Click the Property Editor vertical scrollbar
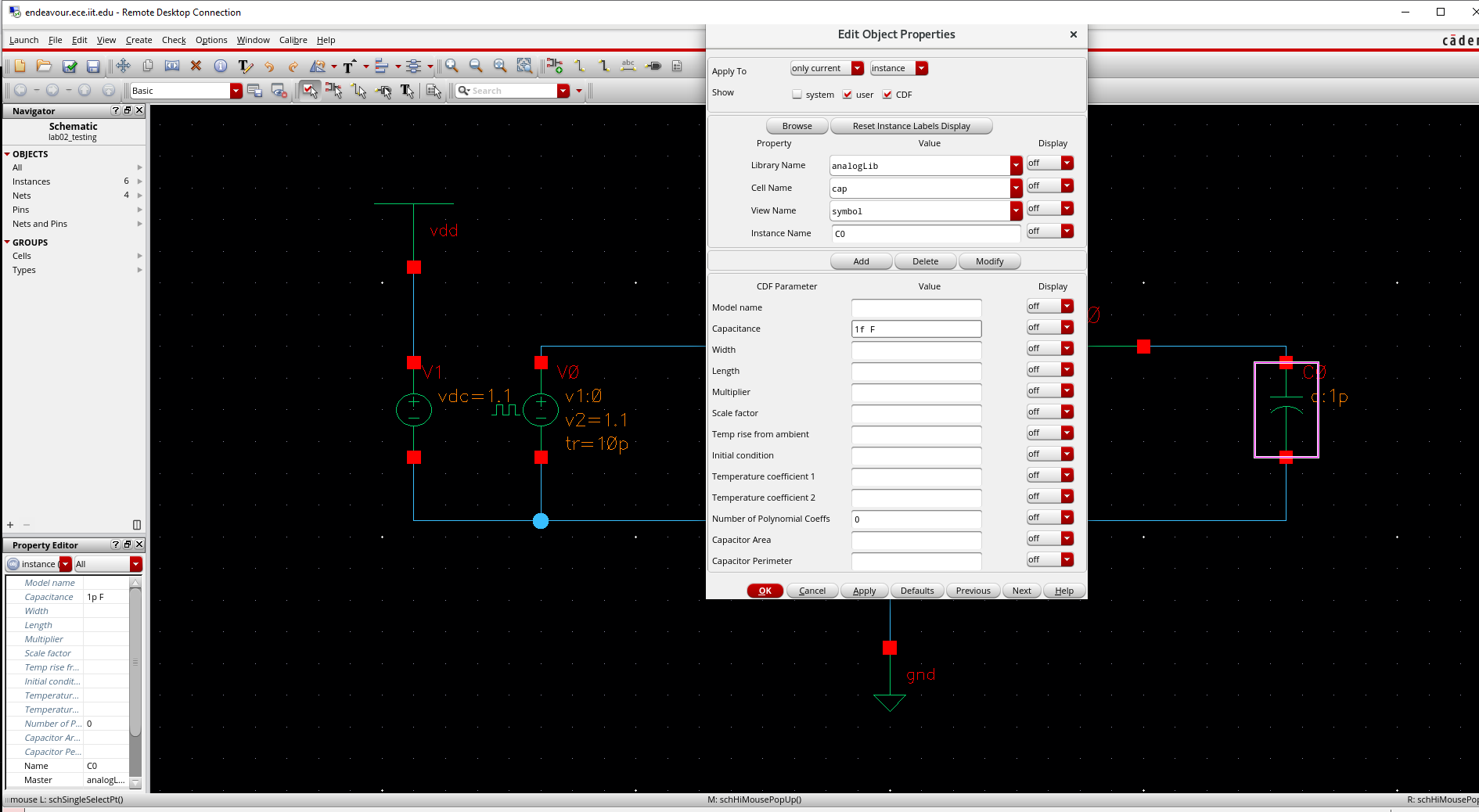This screenshot has width=1479, height=812. tap(135, 662)
